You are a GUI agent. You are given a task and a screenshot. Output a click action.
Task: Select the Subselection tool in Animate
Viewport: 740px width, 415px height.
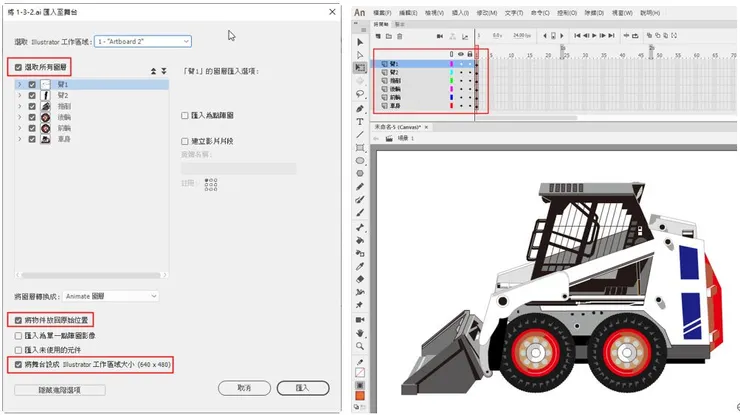360,55
